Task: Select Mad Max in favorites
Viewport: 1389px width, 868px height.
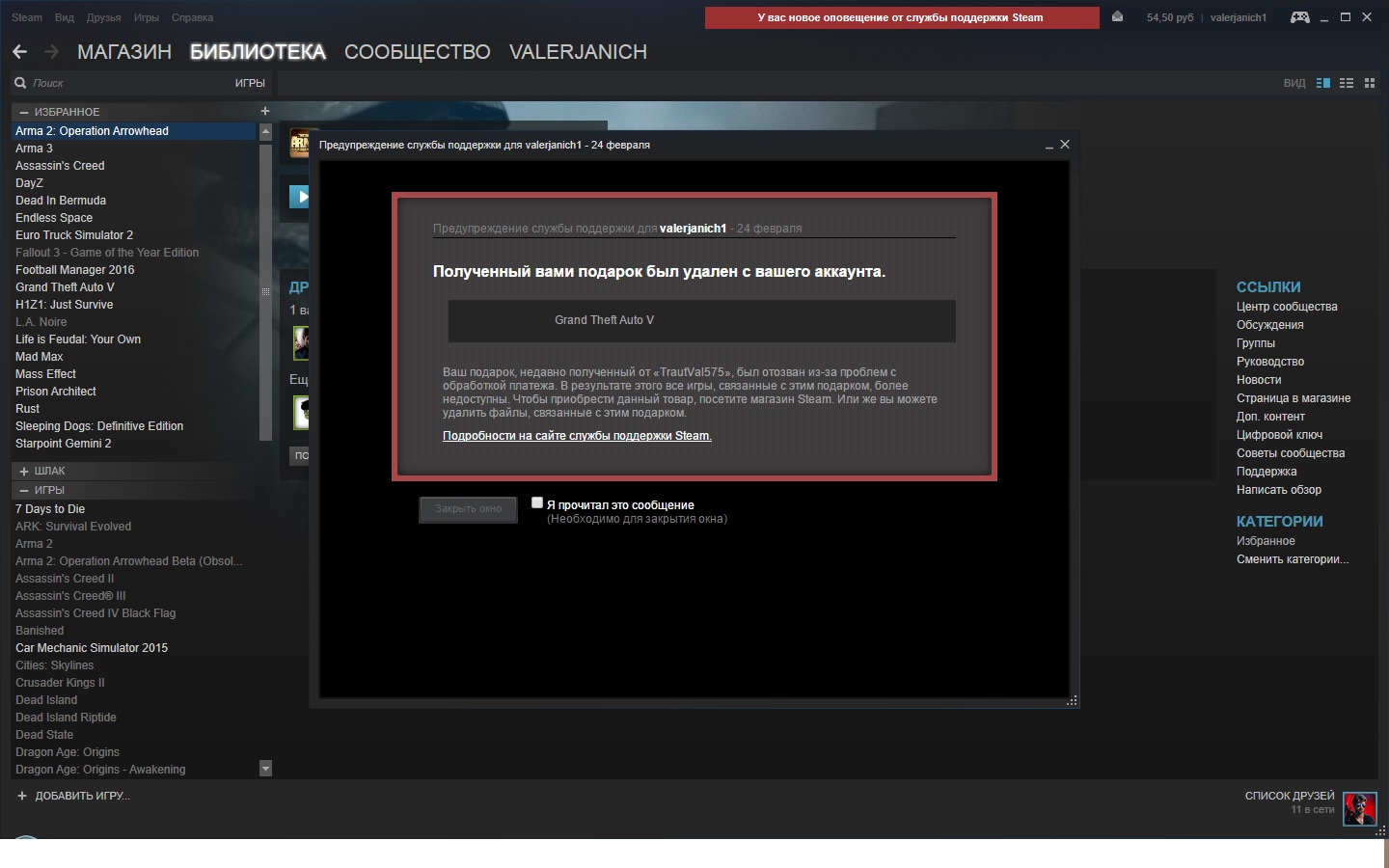Action: pos(135,357)
